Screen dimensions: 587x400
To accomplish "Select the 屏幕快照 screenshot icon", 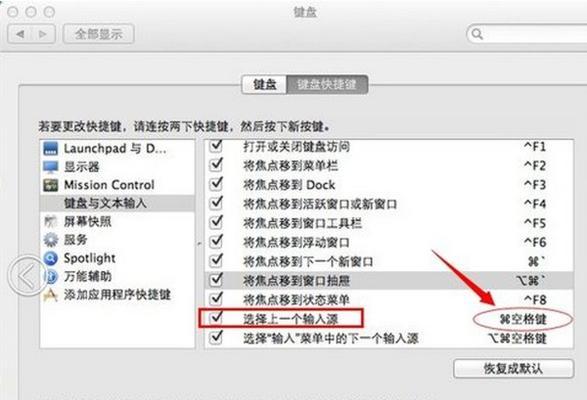I will tap(51, 221).
